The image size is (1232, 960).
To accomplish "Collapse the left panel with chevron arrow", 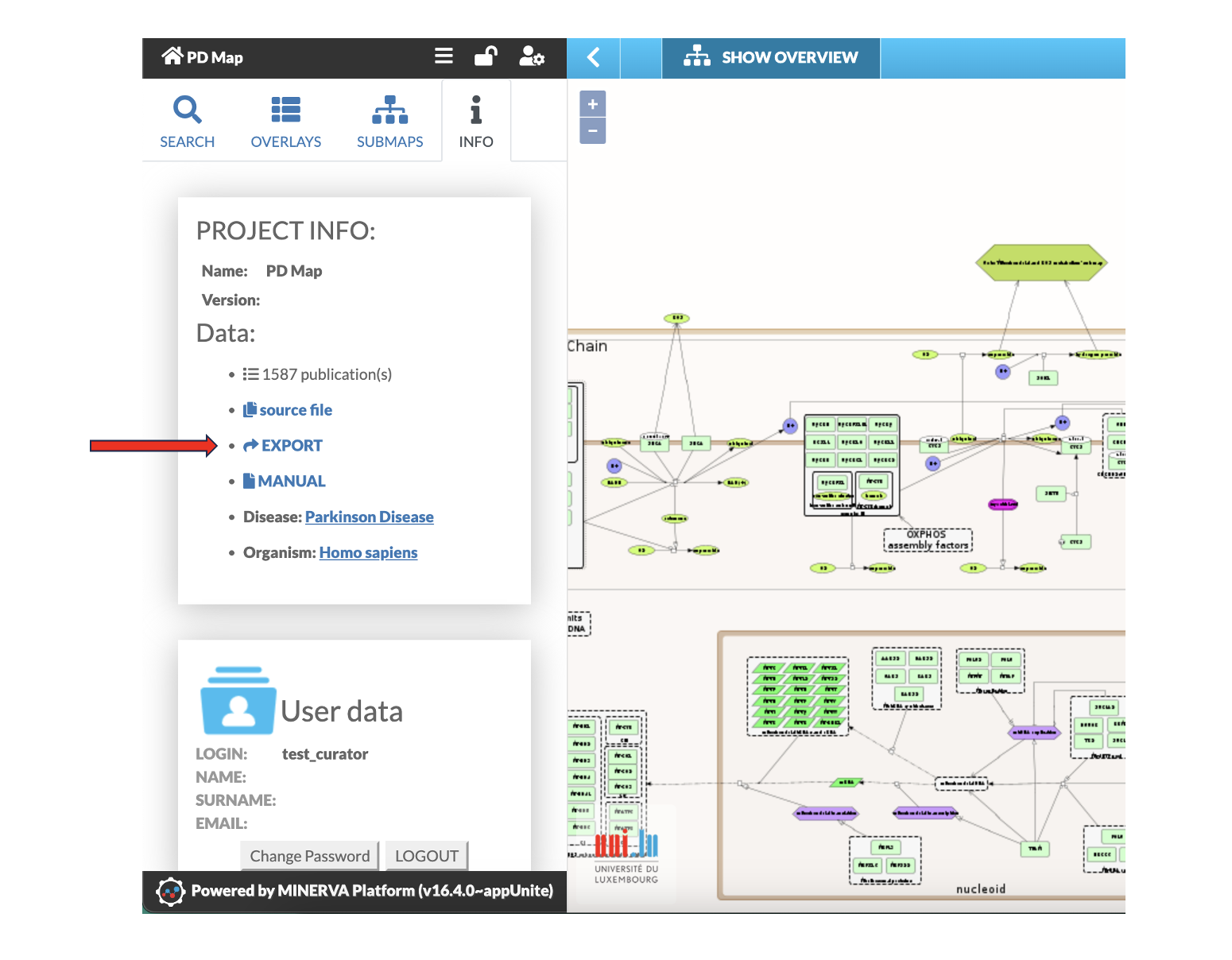I will 593,57.
